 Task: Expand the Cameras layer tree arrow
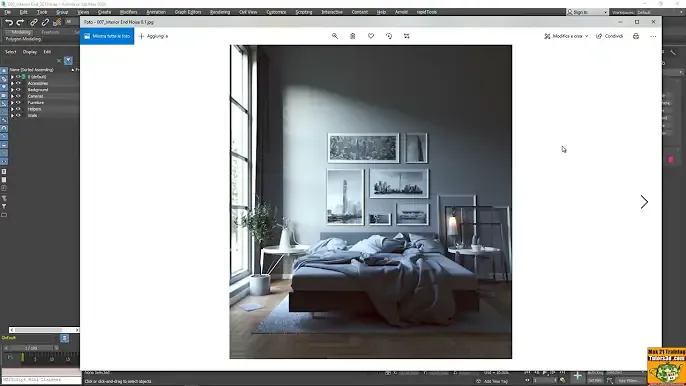[12, 96]
